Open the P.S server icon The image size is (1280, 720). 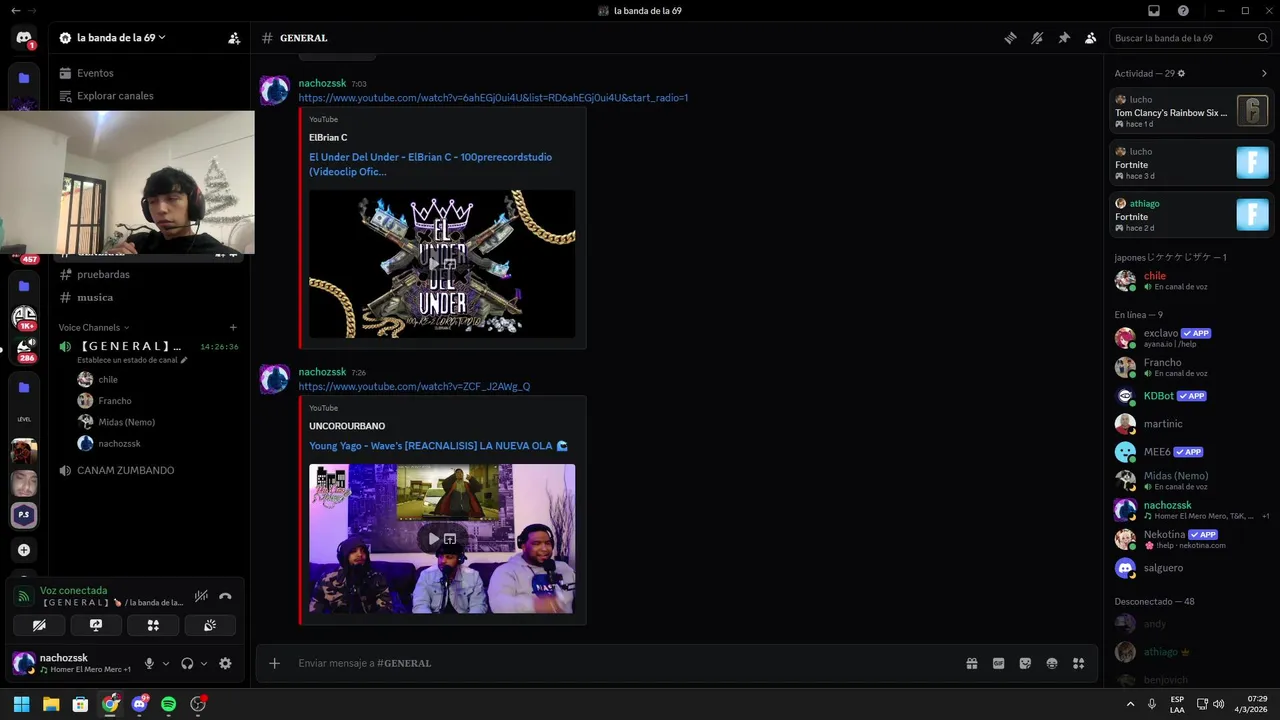pos(24,515)
